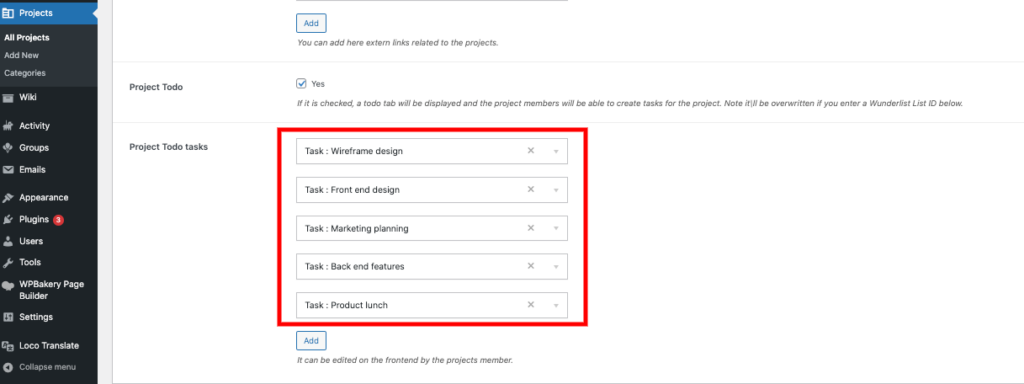
Task: Remove the Wireframe design task selection
Action: pos(531,150)
